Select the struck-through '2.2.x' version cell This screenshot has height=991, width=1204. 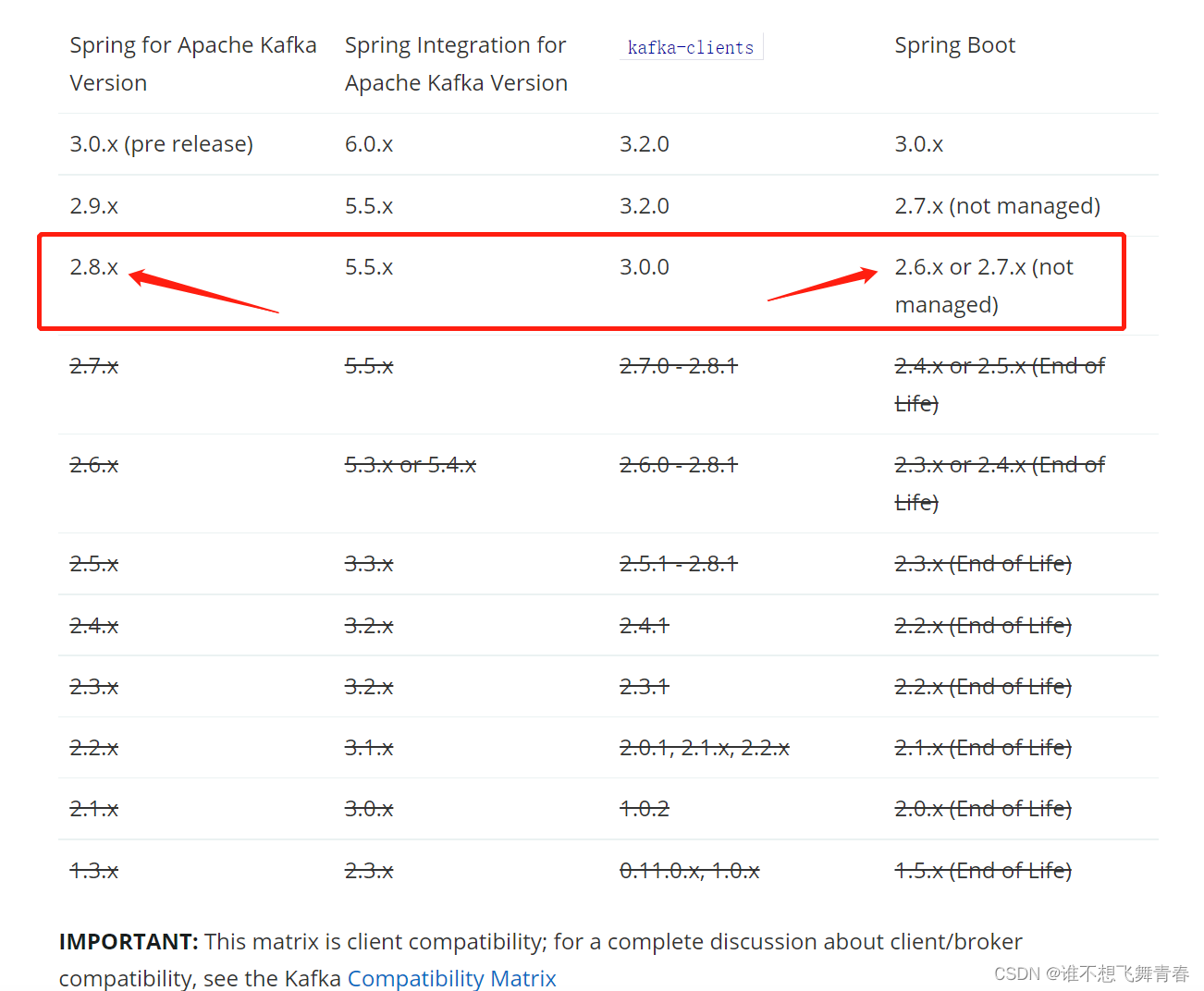tap(94, 748)
